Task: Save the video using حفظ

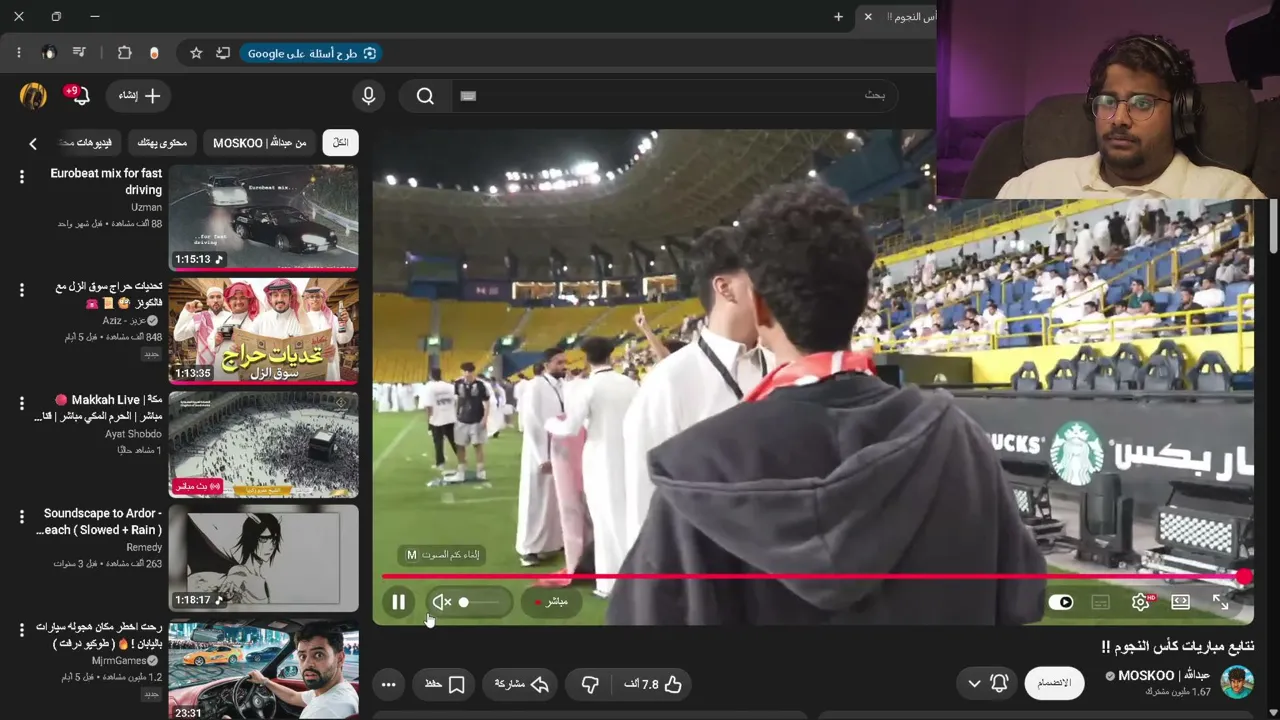Action: click(445, 684)
